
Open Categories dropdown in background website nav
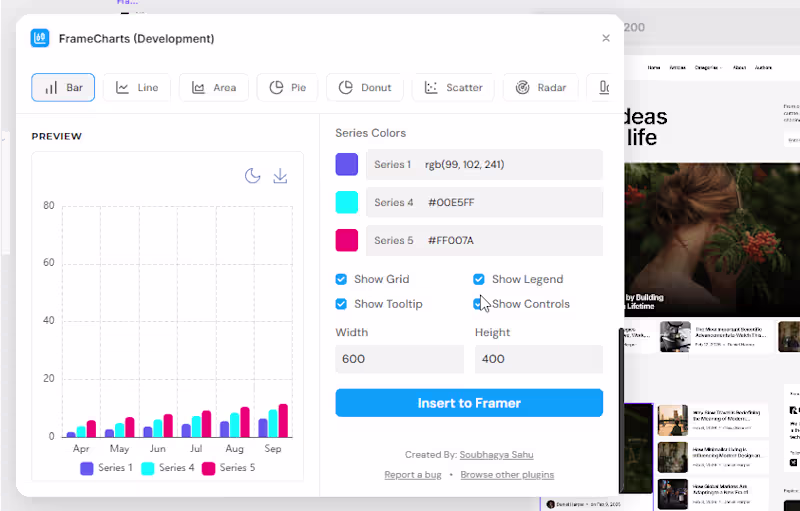[708, 67]
